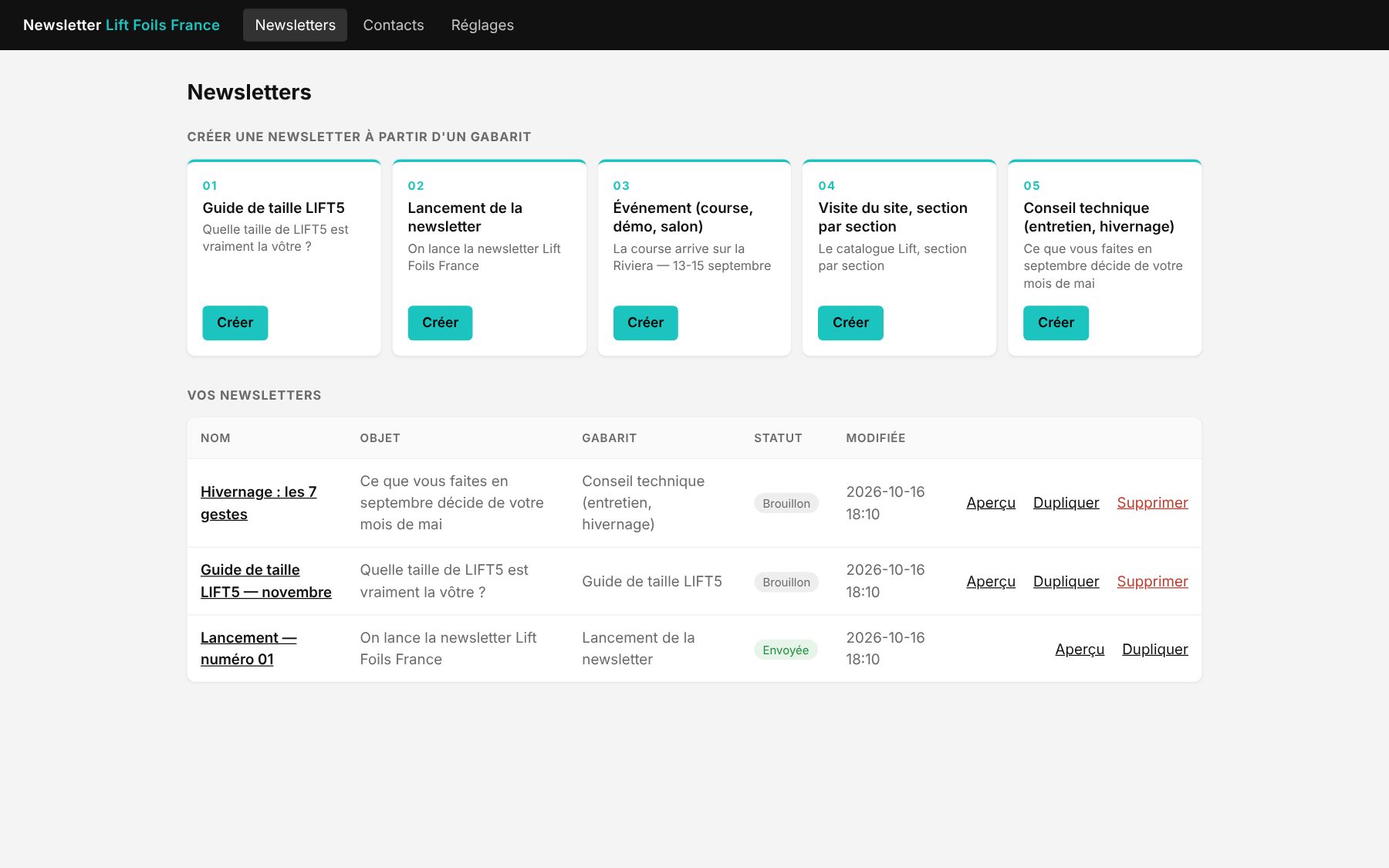Open the Hivernage : les 7 gestes newsletter
The height and width of the screenshot is (868, 1389).
pos(259,503)
